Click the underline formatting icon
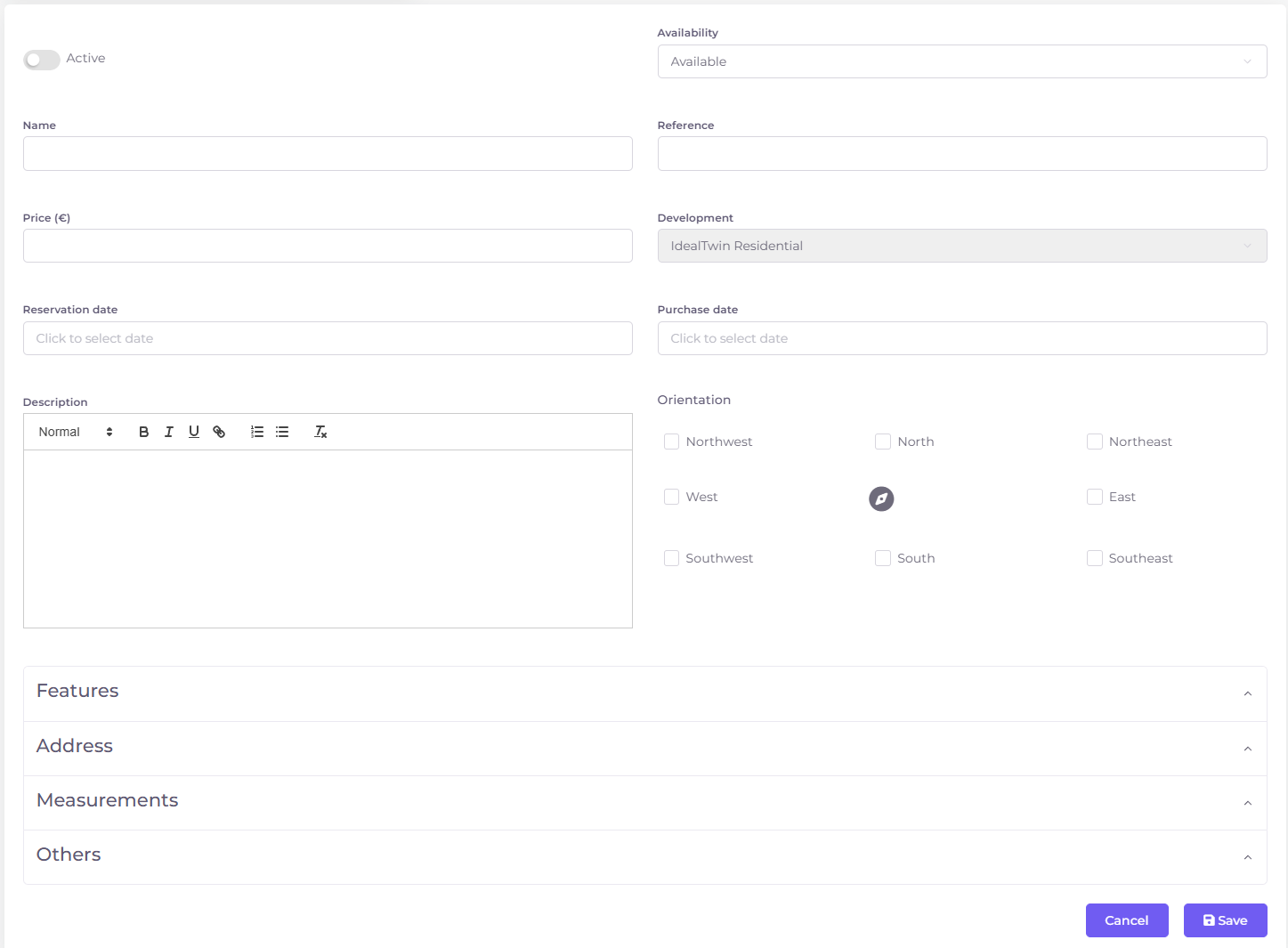This screenshot has width=1288, height=948. pos(193,432)
